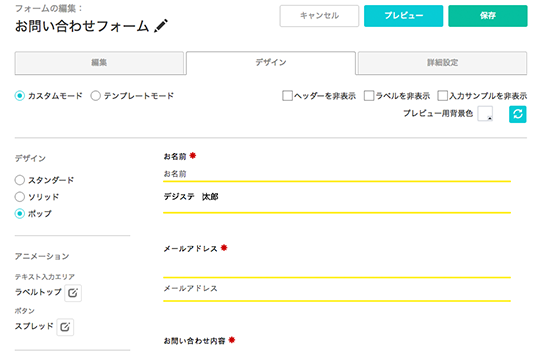Check the ヘッダーを非表示 checkbox
This screenshot has width=540, height=360.
point(287,95)
